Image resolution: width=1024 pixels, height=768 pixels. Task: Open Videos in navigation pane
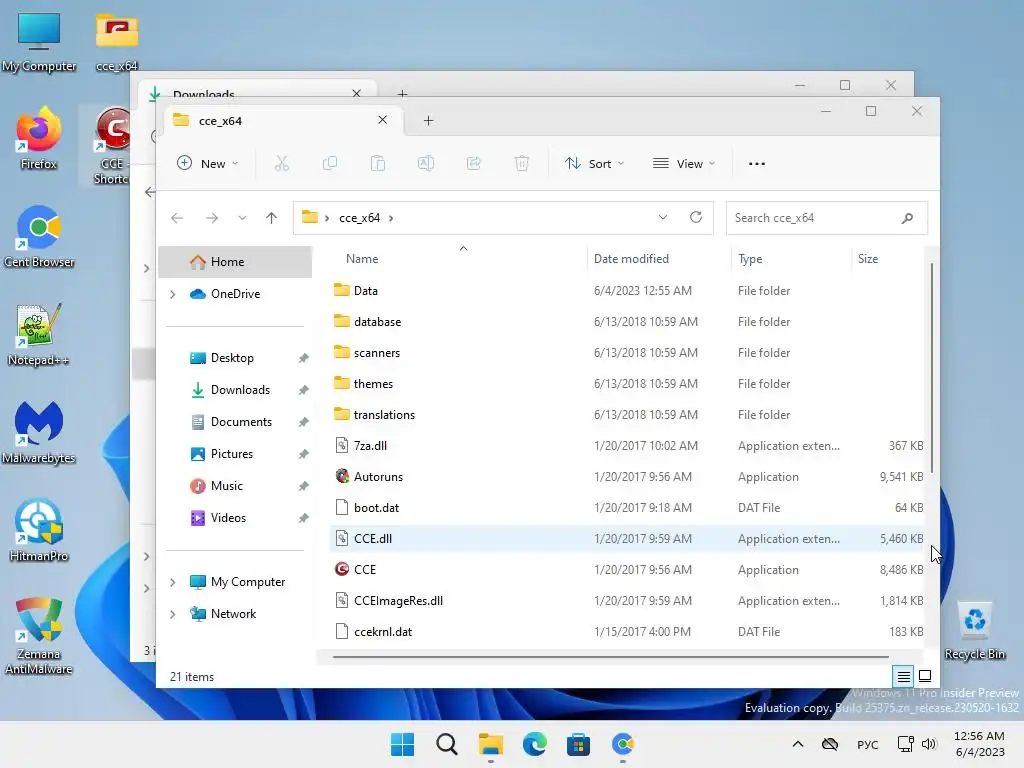228,518
